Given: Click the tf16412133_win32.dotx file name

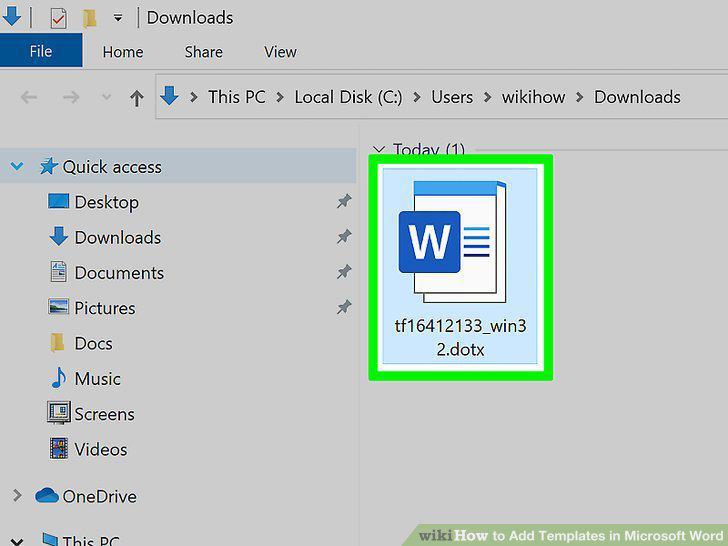Looking at the screenshot, I should pos(460,338).
